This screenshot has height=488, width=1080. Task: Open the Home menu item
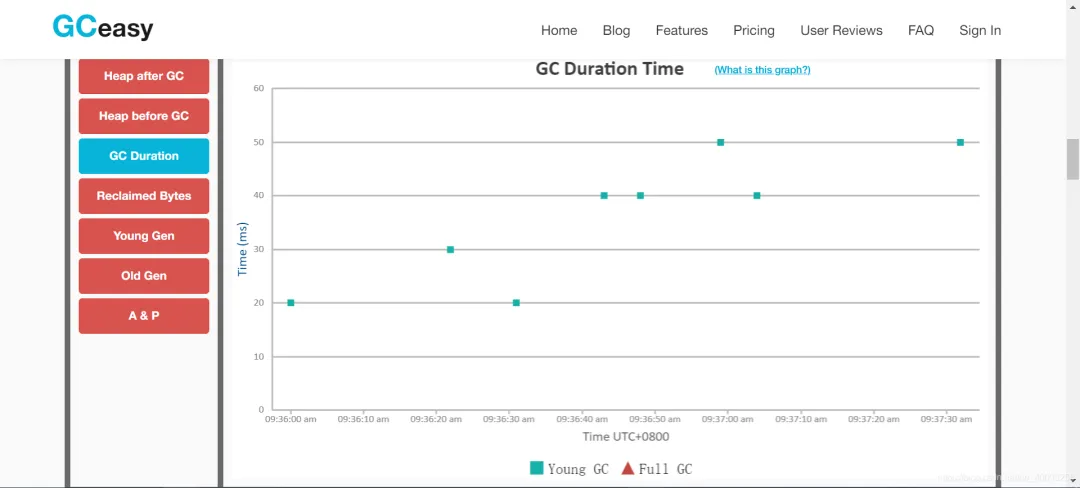pos(559,30)
